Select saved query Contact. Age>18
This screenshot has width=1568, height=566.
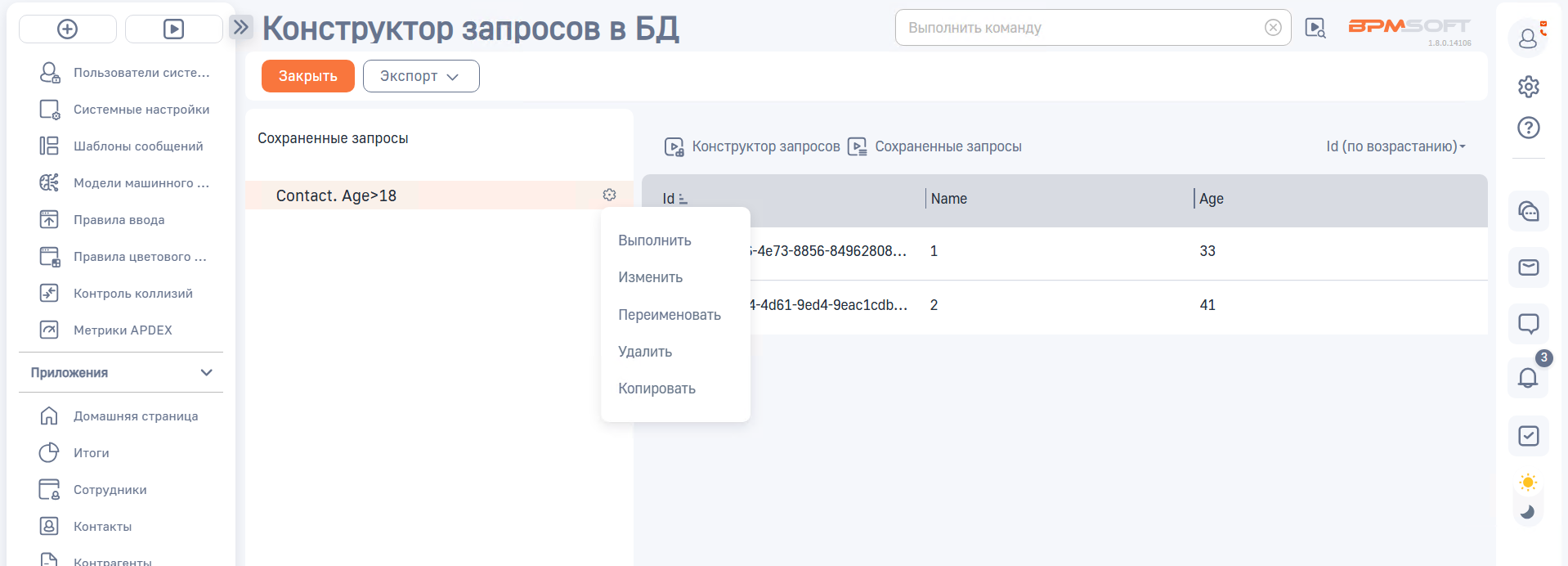[336, 195]
